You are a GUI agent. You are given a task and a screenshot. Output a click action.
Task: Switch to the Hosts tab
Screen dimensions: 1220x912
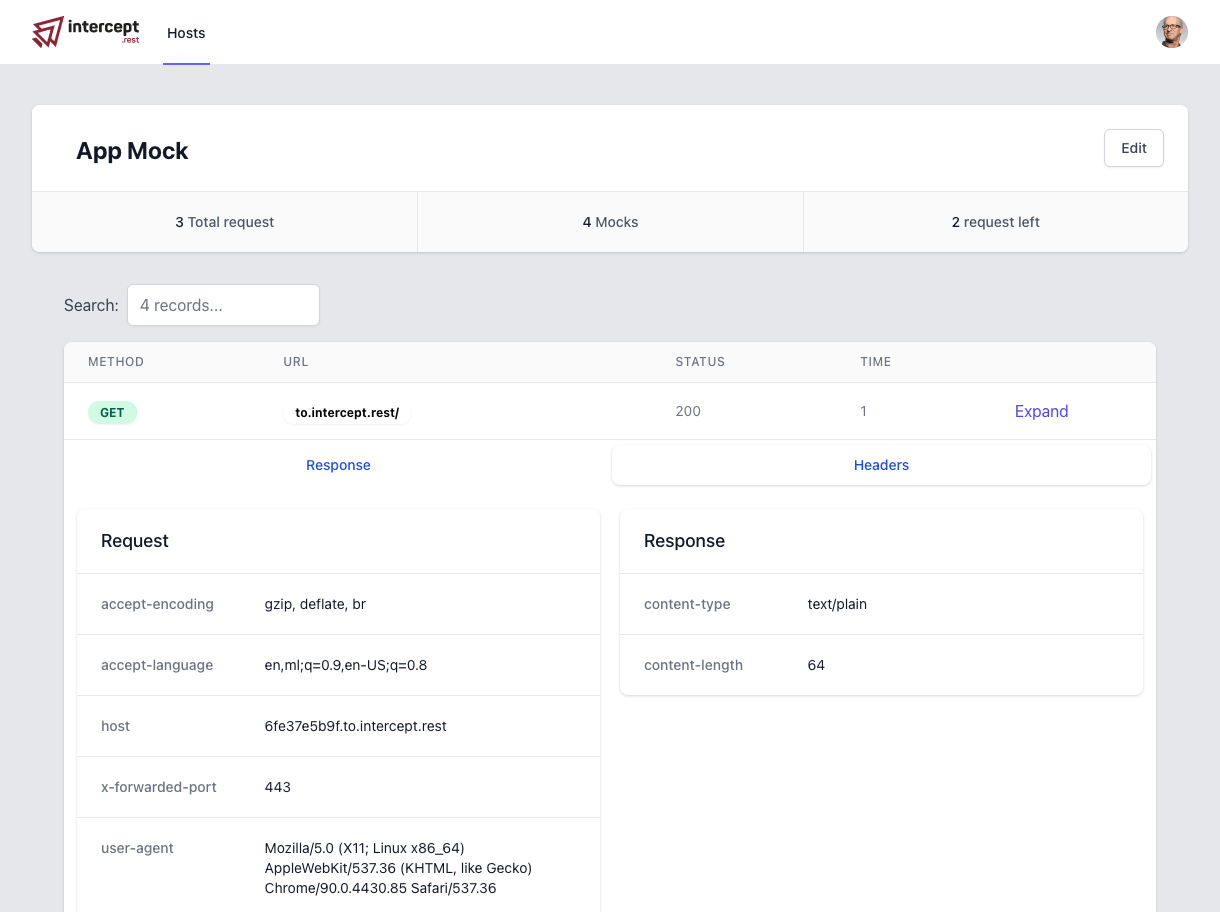(186, 33)
